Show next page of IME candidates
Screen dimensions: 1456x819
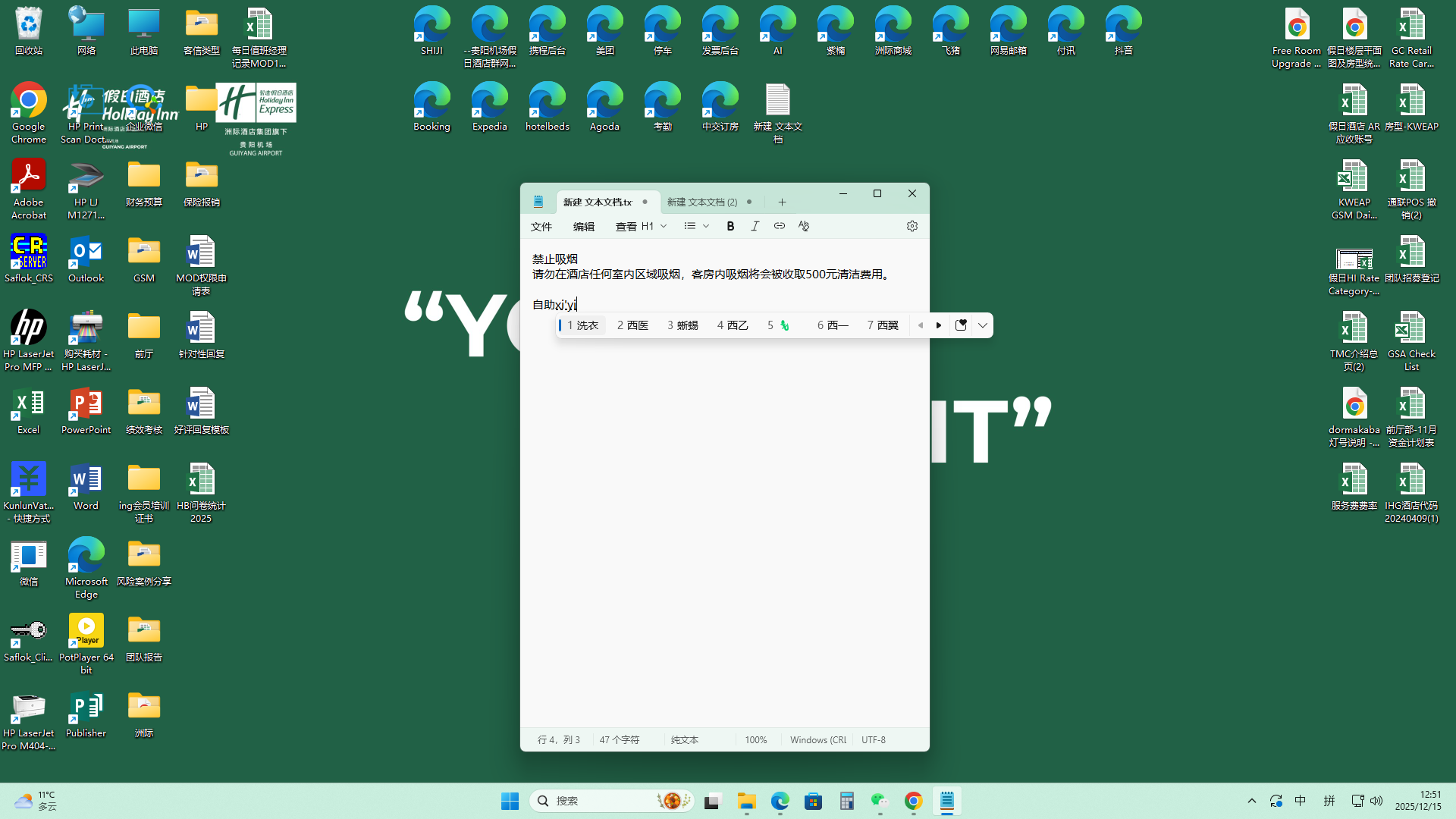coord(939,325)
